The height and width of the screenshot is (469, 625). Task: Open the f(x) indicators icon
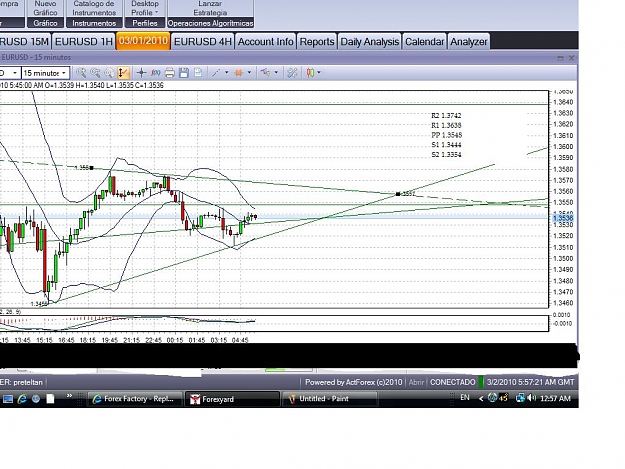tap(155, 73)
